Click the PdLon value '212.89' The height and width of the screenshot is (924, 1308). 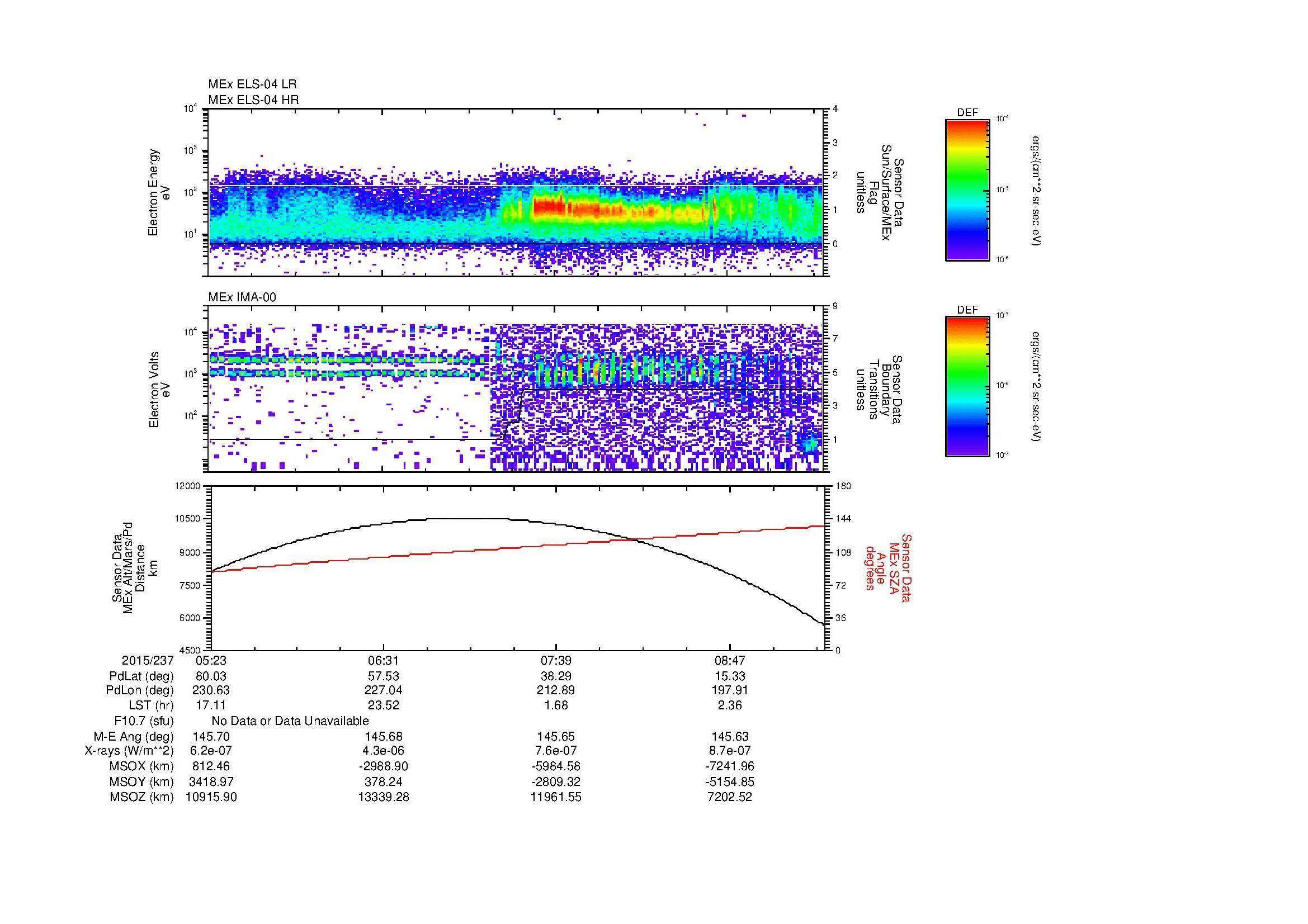tap(556, 690)
